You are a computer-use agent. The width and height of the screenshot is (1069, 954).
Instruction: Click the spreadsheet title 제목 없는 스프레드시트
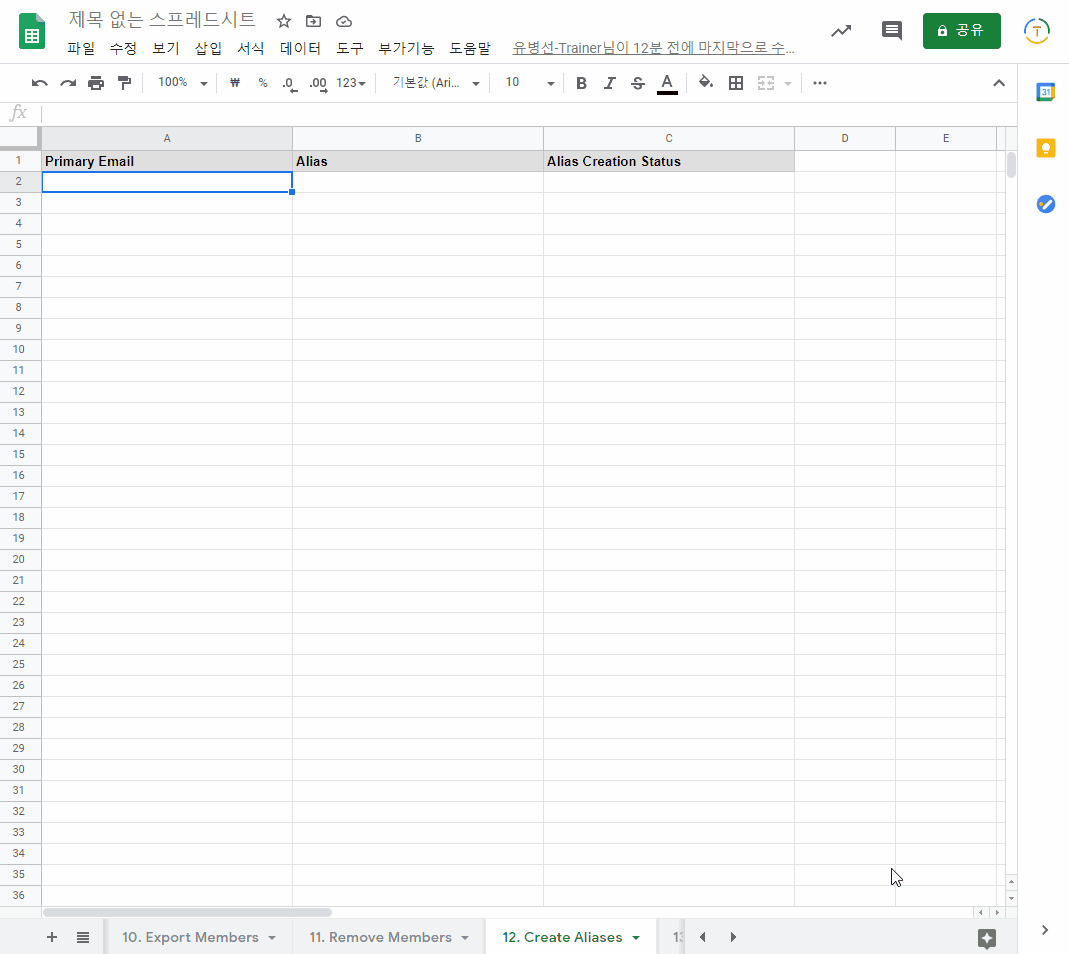click(162, 20)
